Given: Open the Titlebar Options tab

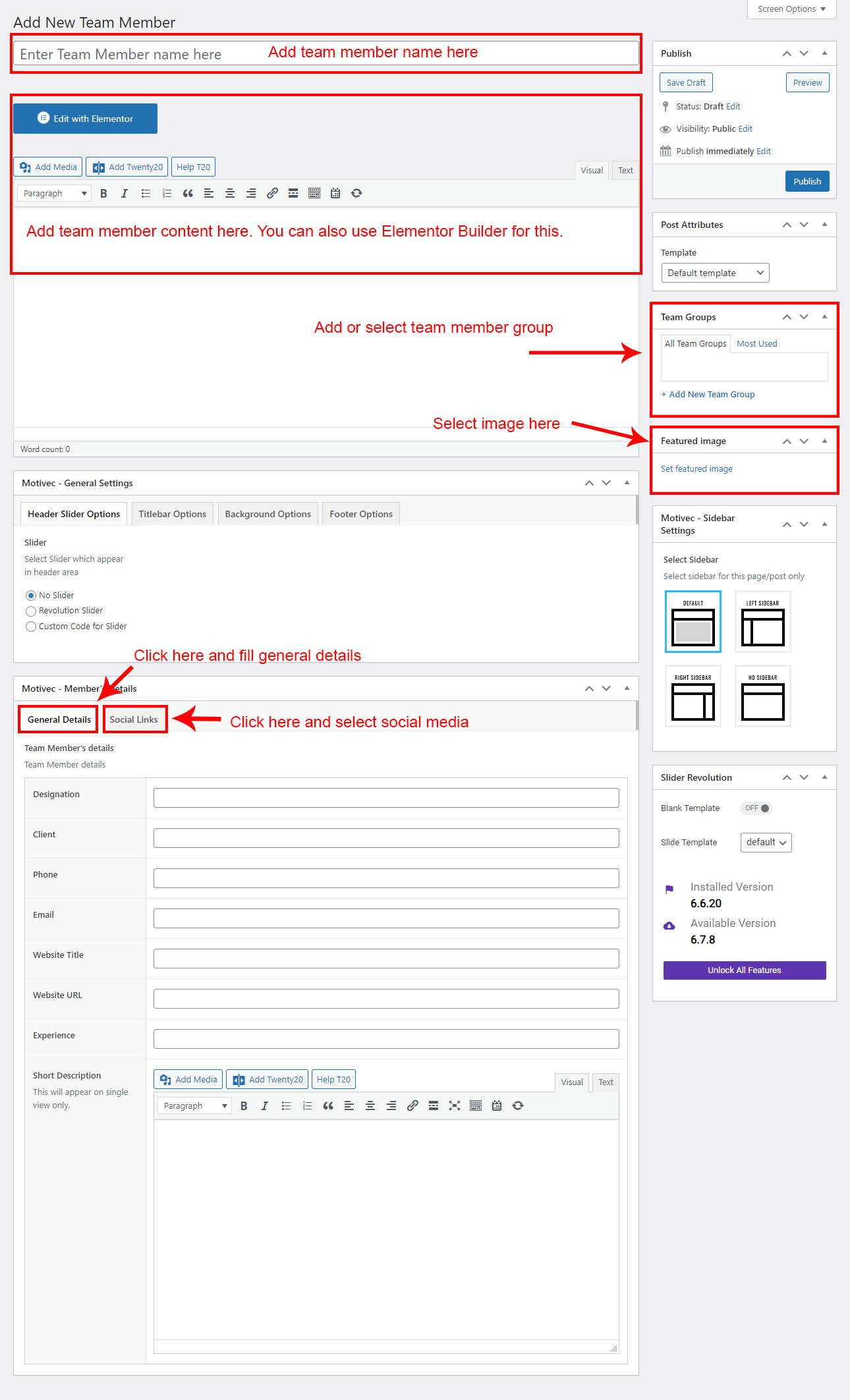Looking at the screenshot, I should [173, 514].
